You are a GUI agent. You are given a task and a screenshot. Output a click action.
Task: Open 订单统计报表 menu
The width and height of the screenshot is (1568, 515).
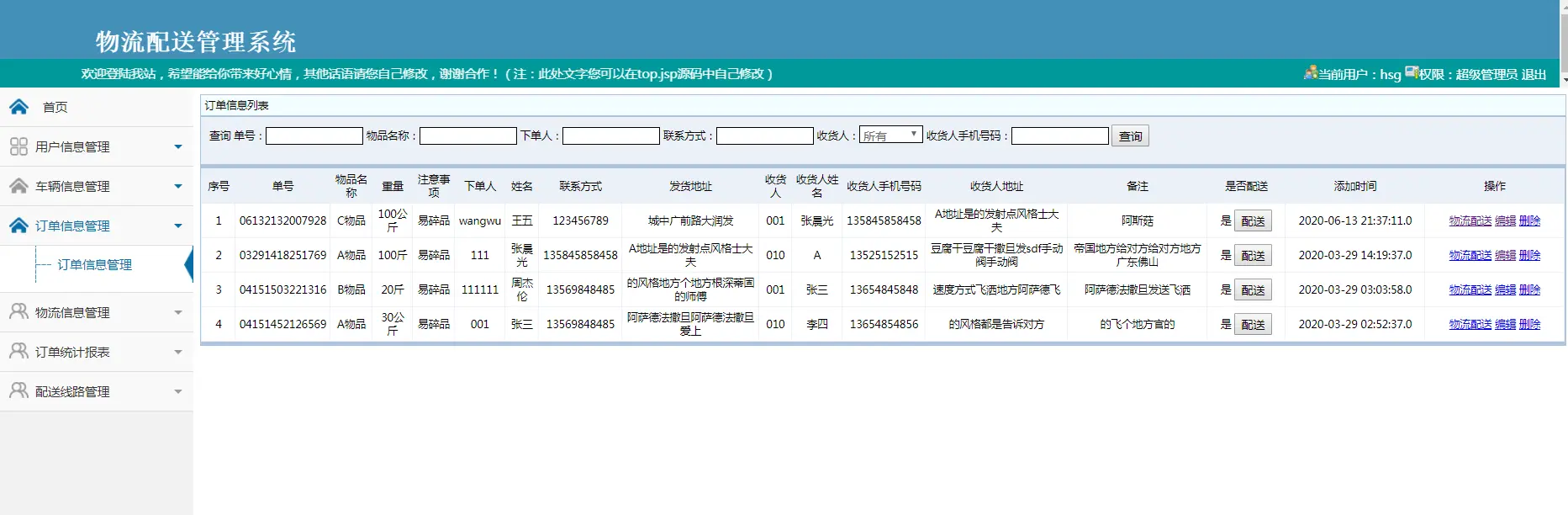97,352
